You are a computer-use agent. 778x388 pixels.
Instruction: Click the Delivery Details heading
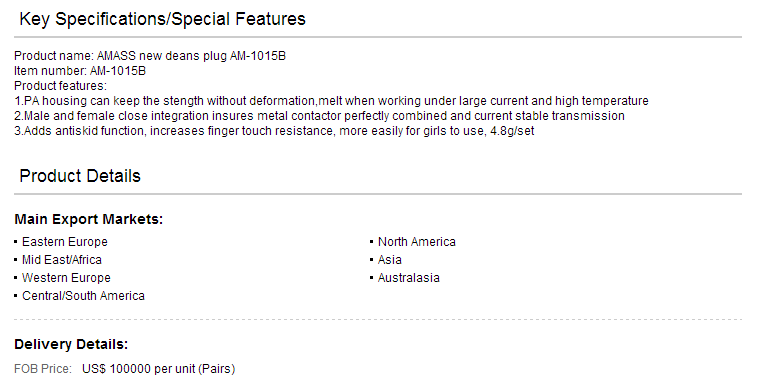[x=71, y=344]
